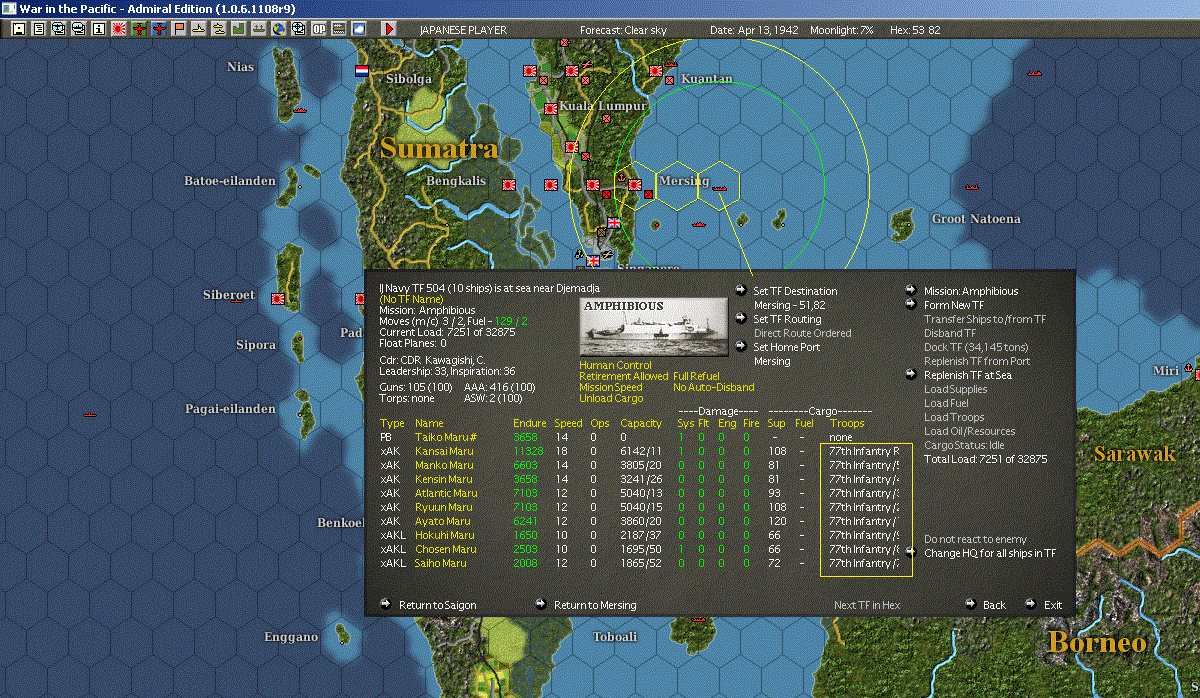Image resolution: width=1200 pixels, height=698 pixels.
Task: Click Set TF Destination
Action: tap(795, 291)
